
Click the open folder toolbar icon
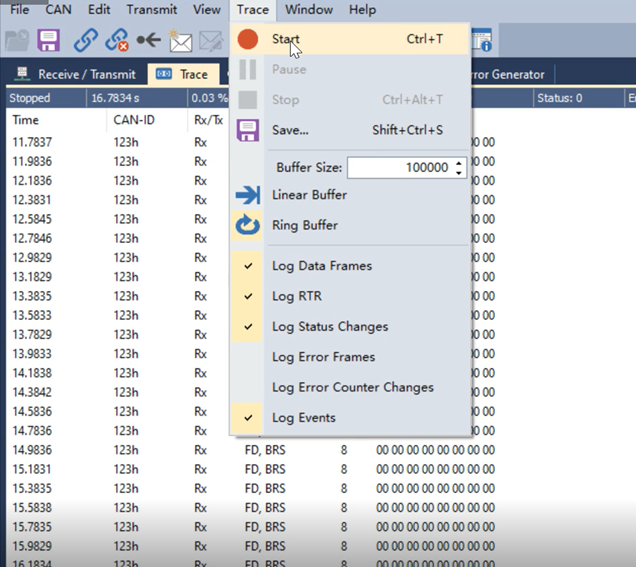pyautogui.click(x=17, y=40)
